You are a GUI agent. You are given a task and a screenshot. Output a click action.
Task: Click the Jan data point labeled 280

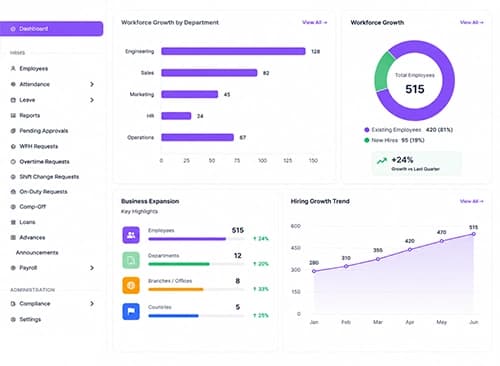[314, 271]
